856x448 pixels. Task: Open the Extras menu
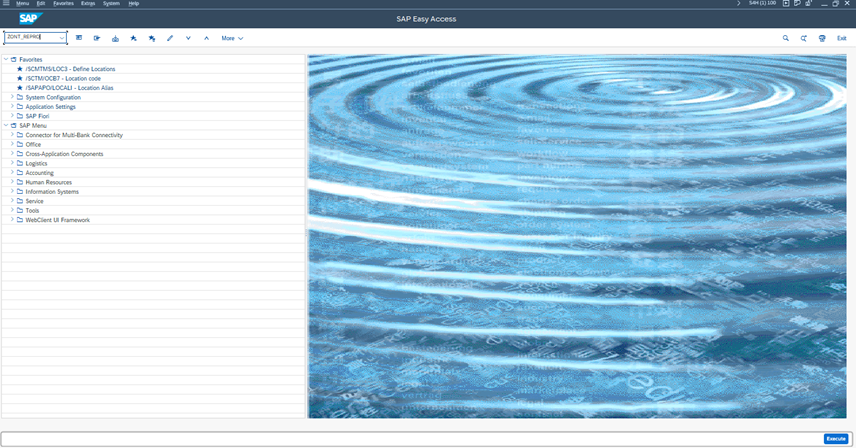click(x=88, y=4)
